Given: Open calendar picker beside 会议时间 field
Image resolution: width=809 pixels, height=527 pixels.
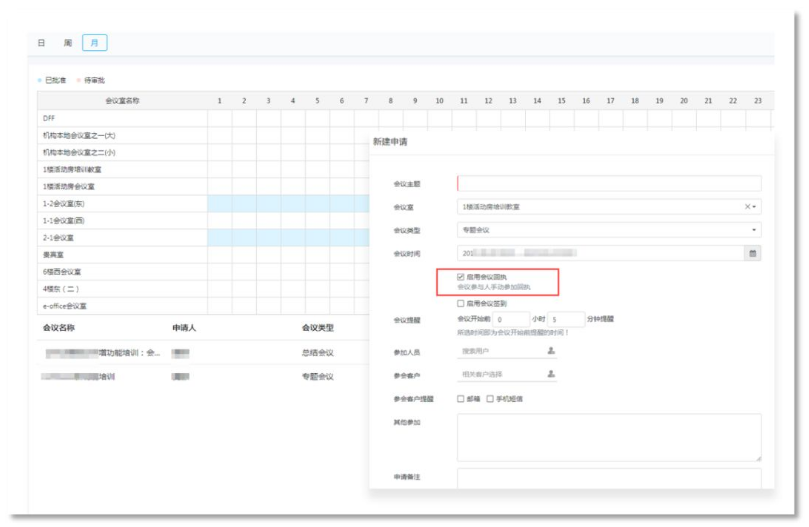Looking at the screenshot, I should click(753, 253).
